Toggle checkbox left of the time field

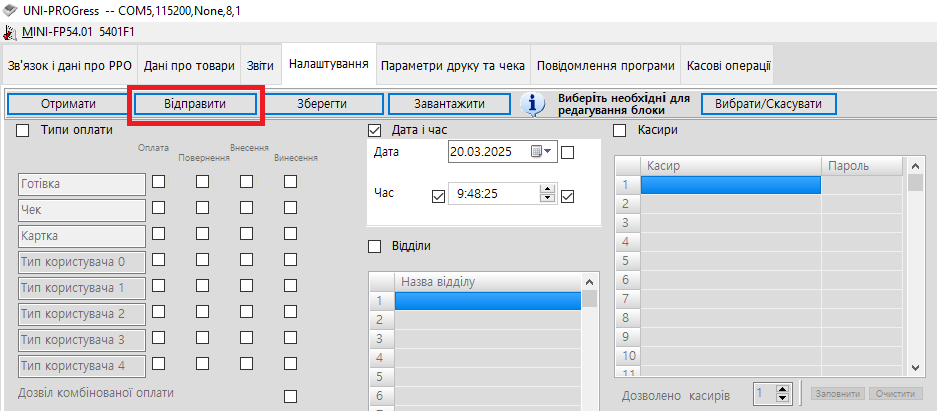pos(438,197)
